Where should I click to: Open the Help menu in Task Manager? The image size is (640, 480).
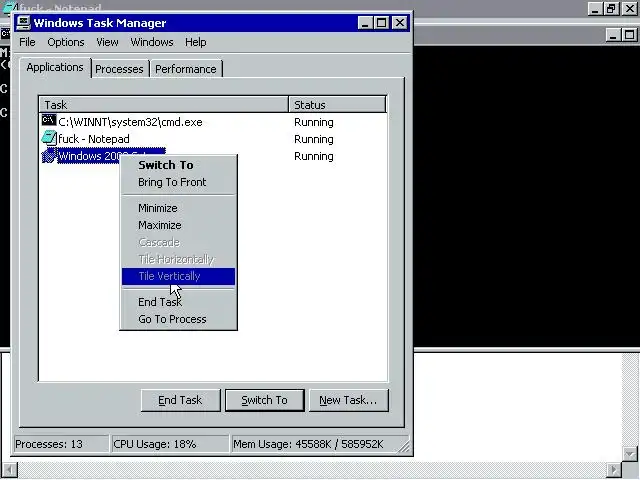(x=196, y=42)
